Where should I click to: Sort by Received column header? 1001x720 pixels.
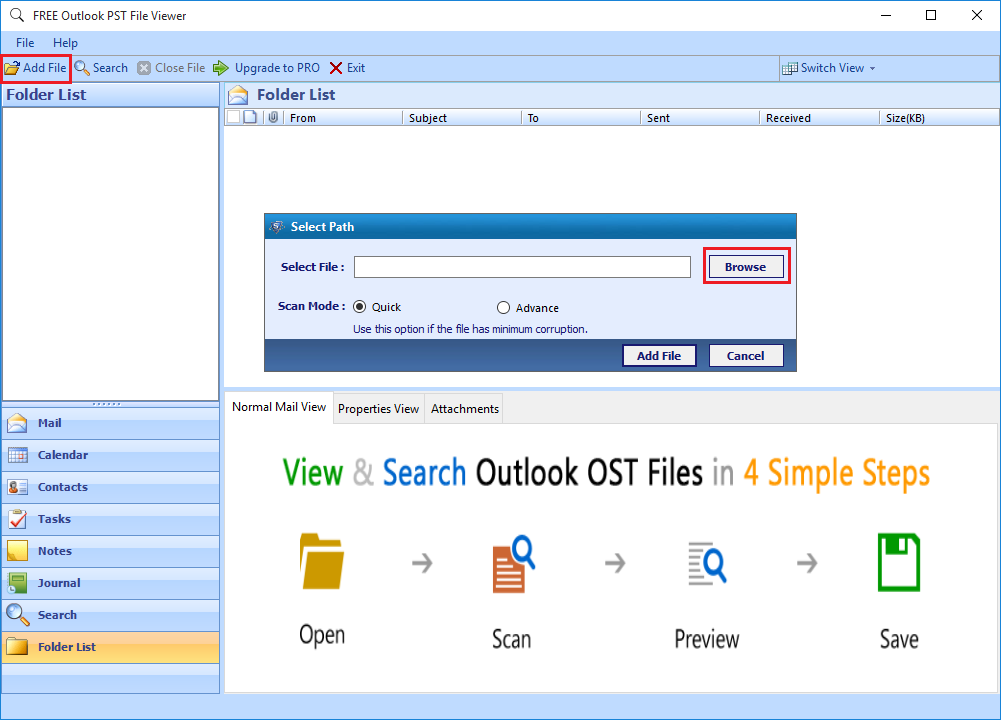819,118
